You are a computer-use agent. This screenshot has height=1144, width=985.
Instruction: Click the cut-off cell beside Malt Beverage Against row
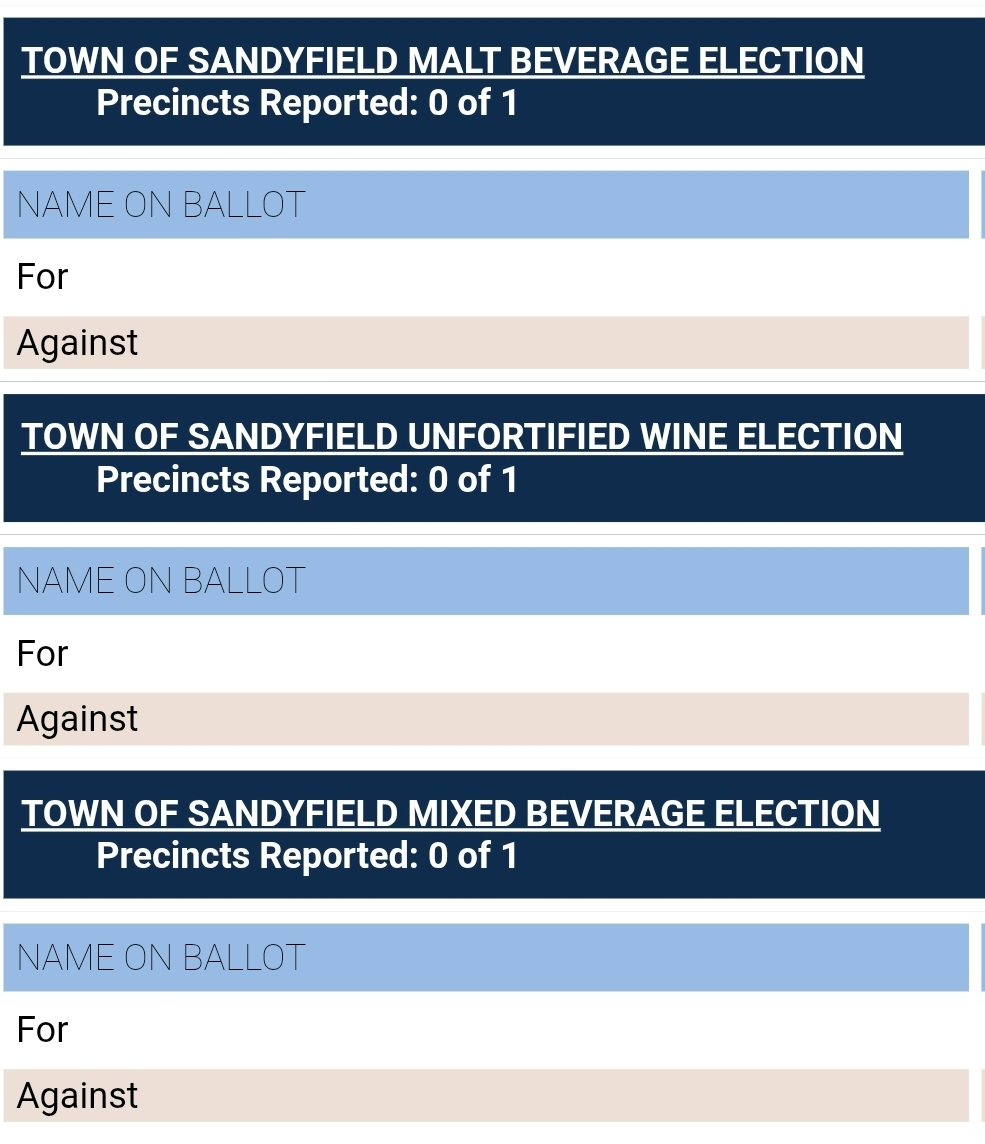[x=982, y=343]
